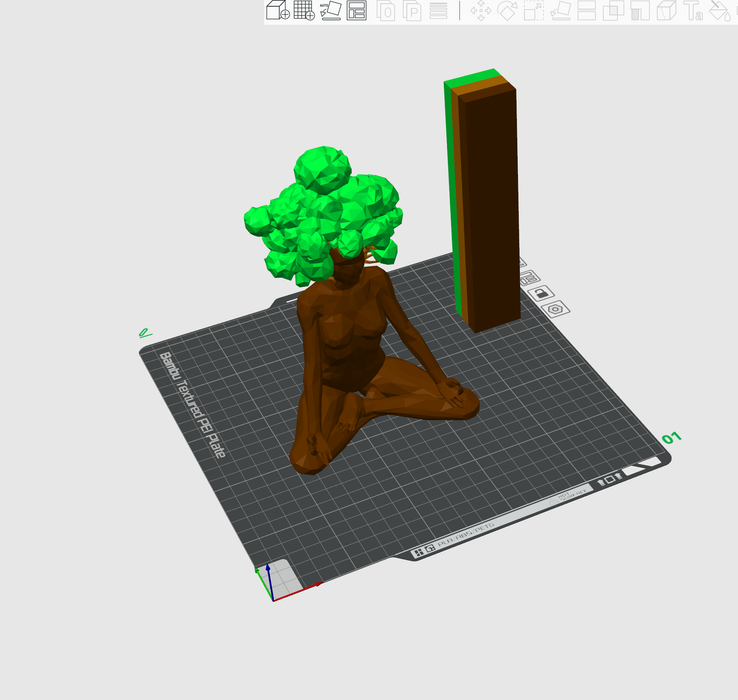This screenshot has width=738, height=700.
Task: Open Variable Layer Height tool
Action: [438, 11]
